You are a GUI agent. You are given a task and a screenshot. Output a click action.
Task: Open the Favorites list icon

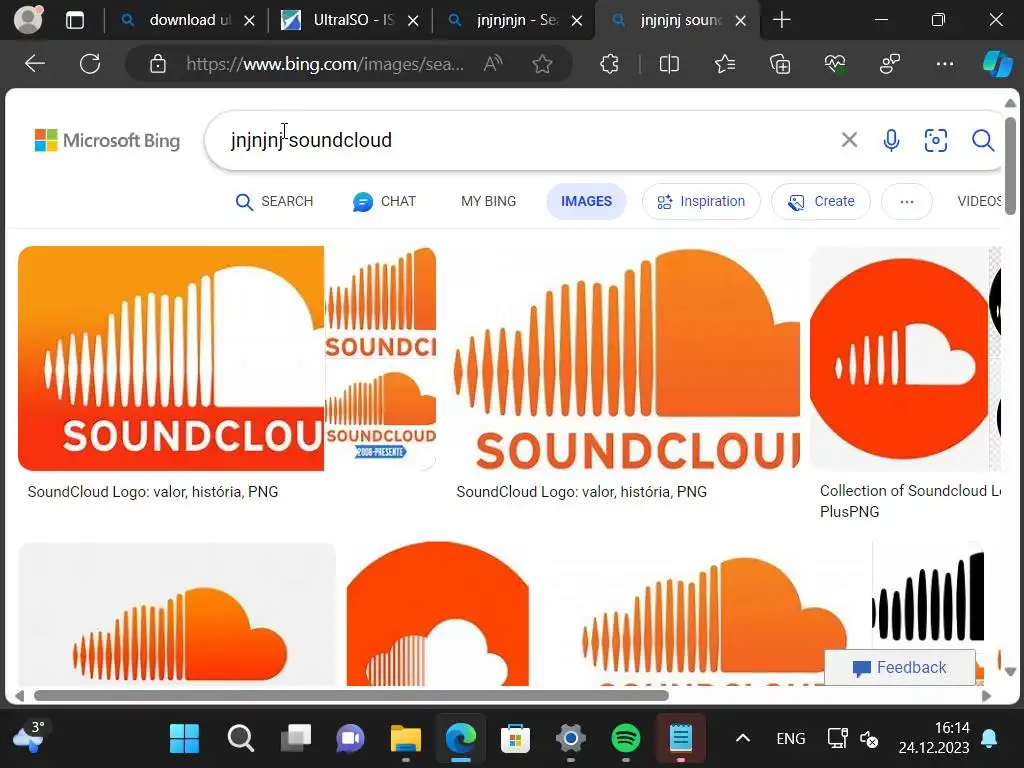[x=725, y=64]
